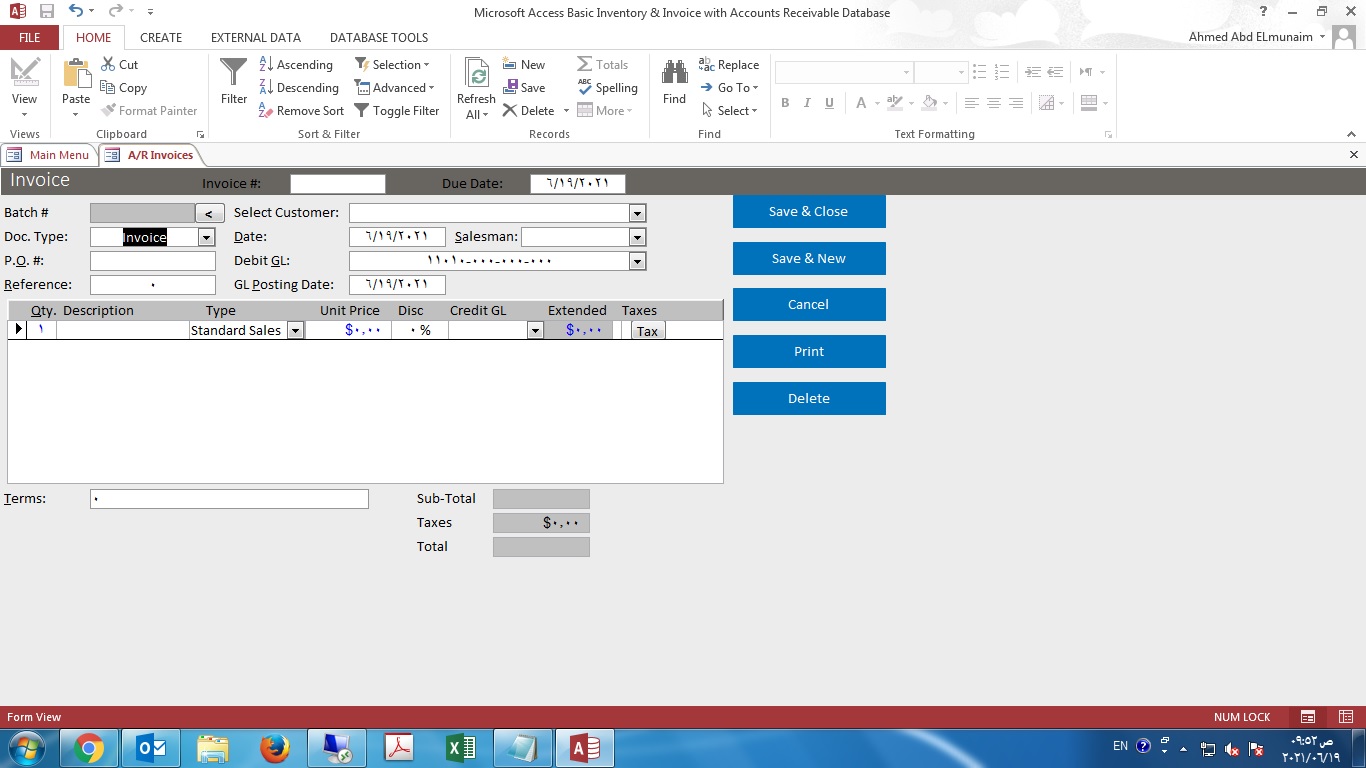Image resolution: width=1366 pixels, height=768 pixels.
Task: Switch to the CREATE ribbon tab
Action: pyautogui.click(x=161, y=37)
